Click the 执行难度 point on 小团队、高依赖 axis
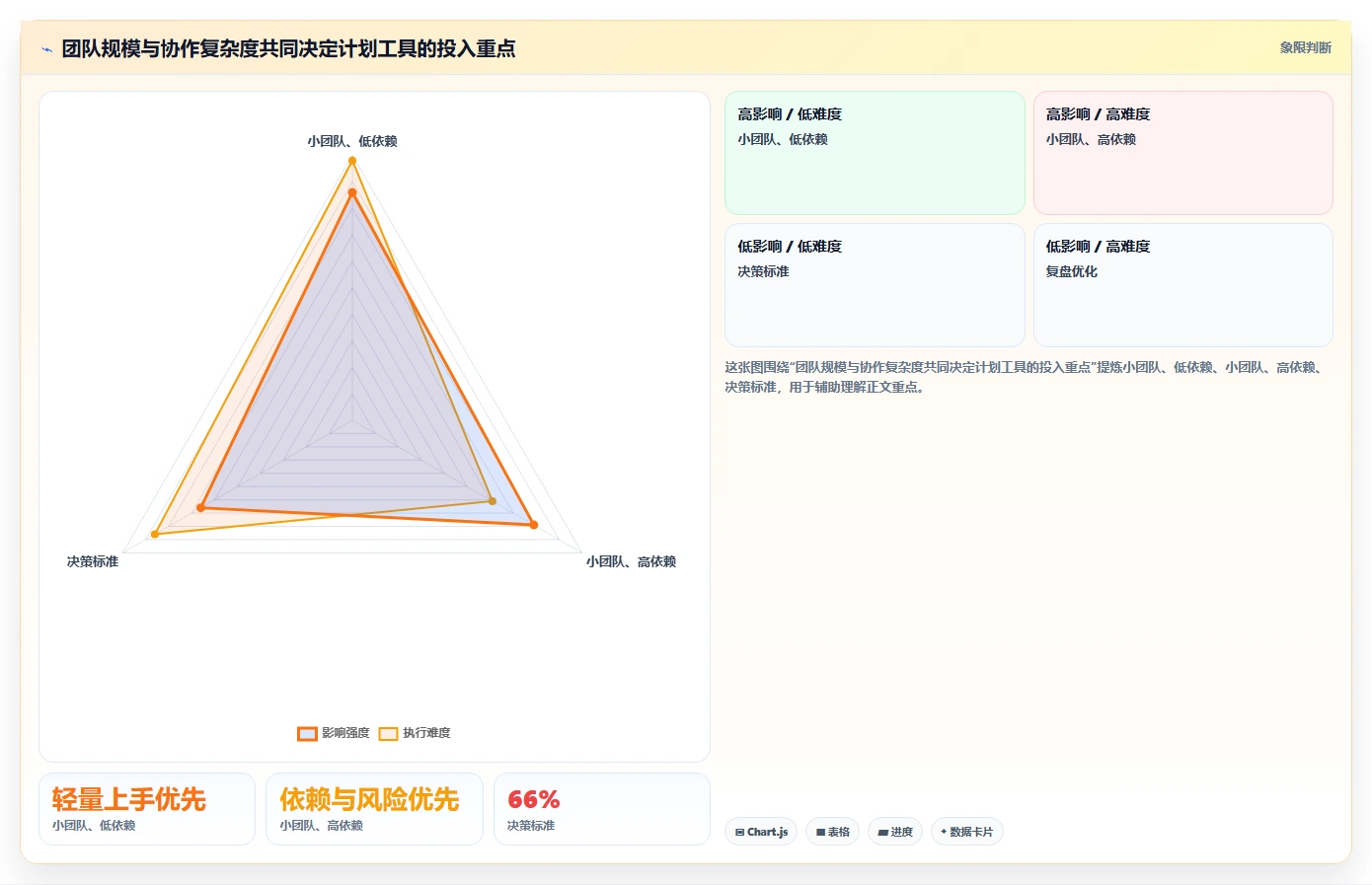The image size is (1372, 885). 493,501
